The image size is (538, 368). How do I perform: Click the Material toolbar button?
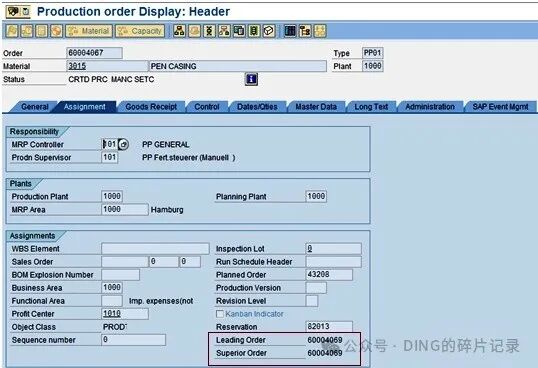(89, 31)
